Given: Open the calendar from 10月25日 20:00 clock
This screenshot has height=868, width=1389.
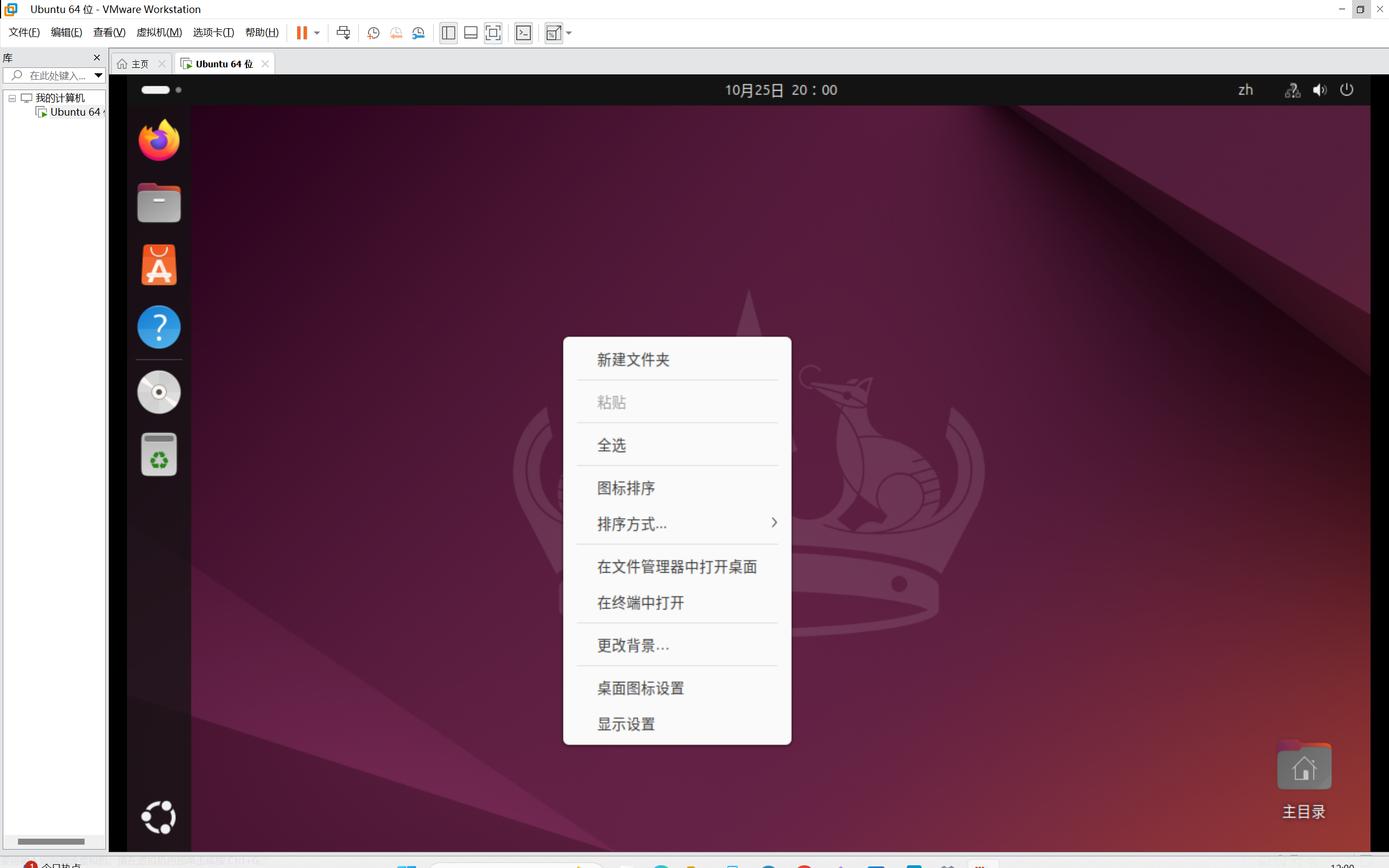Looking at the screenshot, I should 781,90.
